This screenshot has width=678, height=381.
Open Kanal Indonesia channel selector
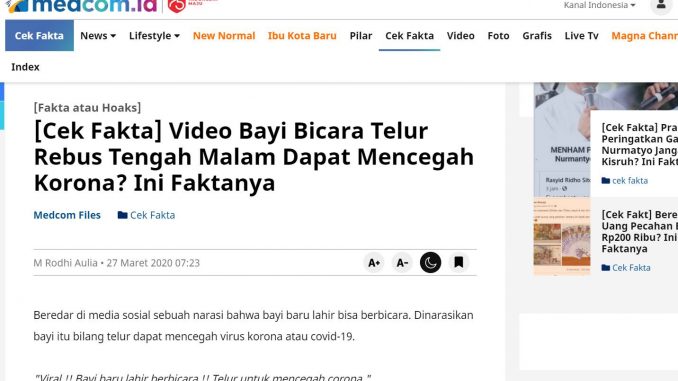pos(599,5)
